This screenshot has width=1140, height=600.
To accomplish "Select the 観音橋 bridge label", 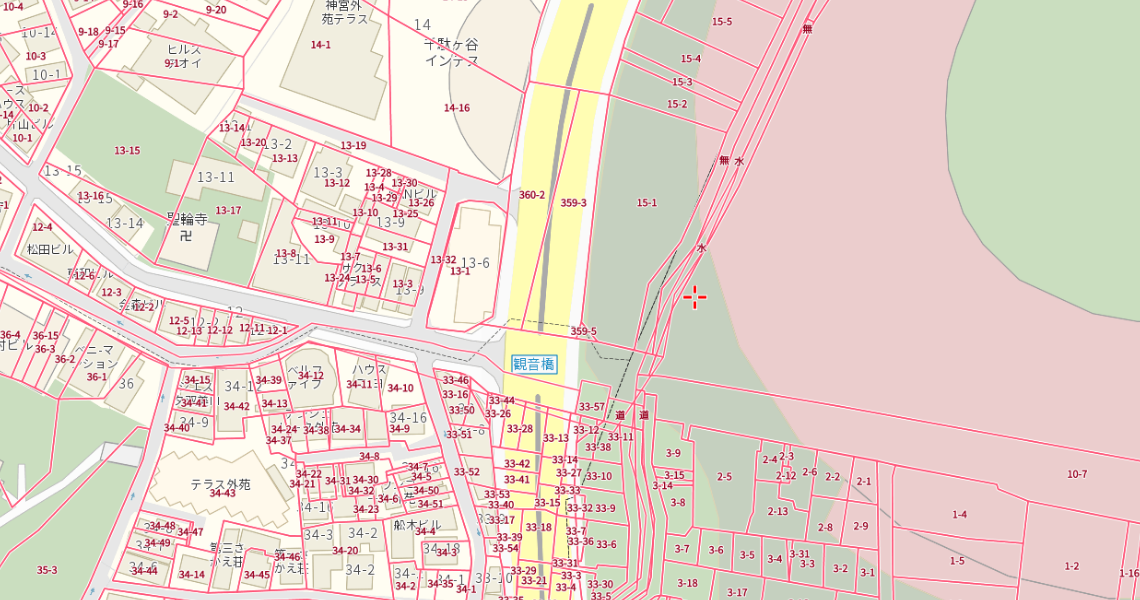I will 533,364.
